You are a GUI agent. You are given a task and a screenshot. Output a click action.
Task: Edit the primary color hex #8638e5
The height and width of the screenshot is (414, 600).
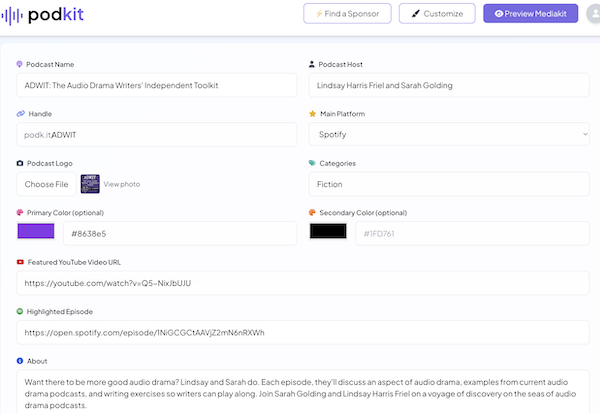(x=180, y=233)
